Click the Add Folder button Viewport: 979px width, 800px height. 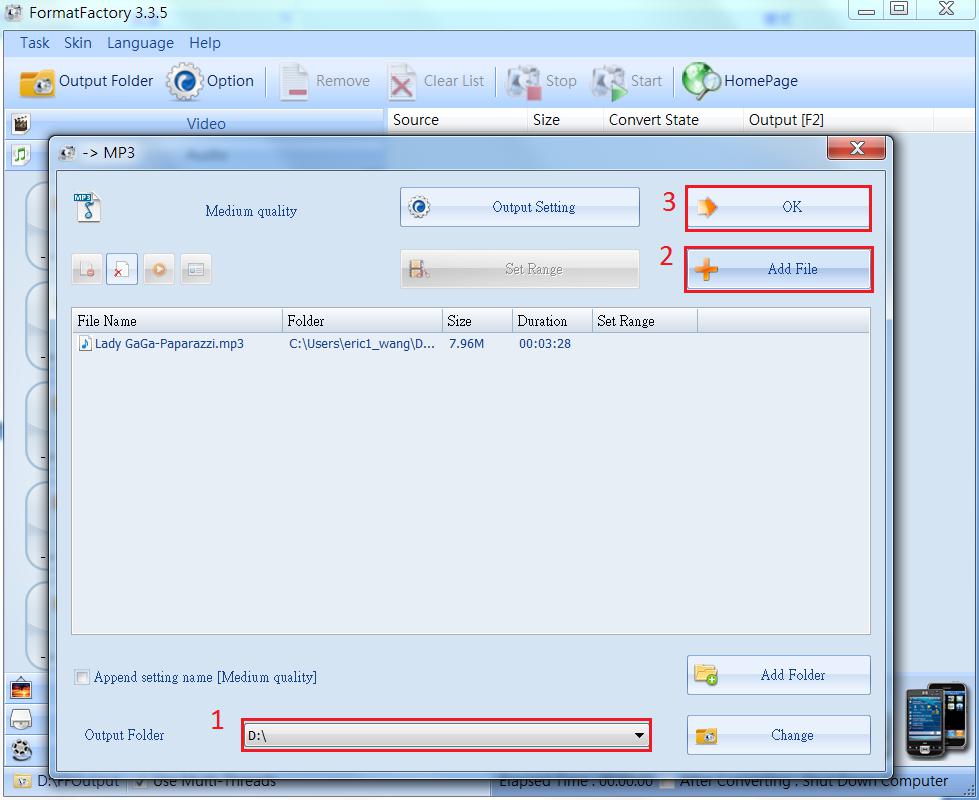pos(779,675)
